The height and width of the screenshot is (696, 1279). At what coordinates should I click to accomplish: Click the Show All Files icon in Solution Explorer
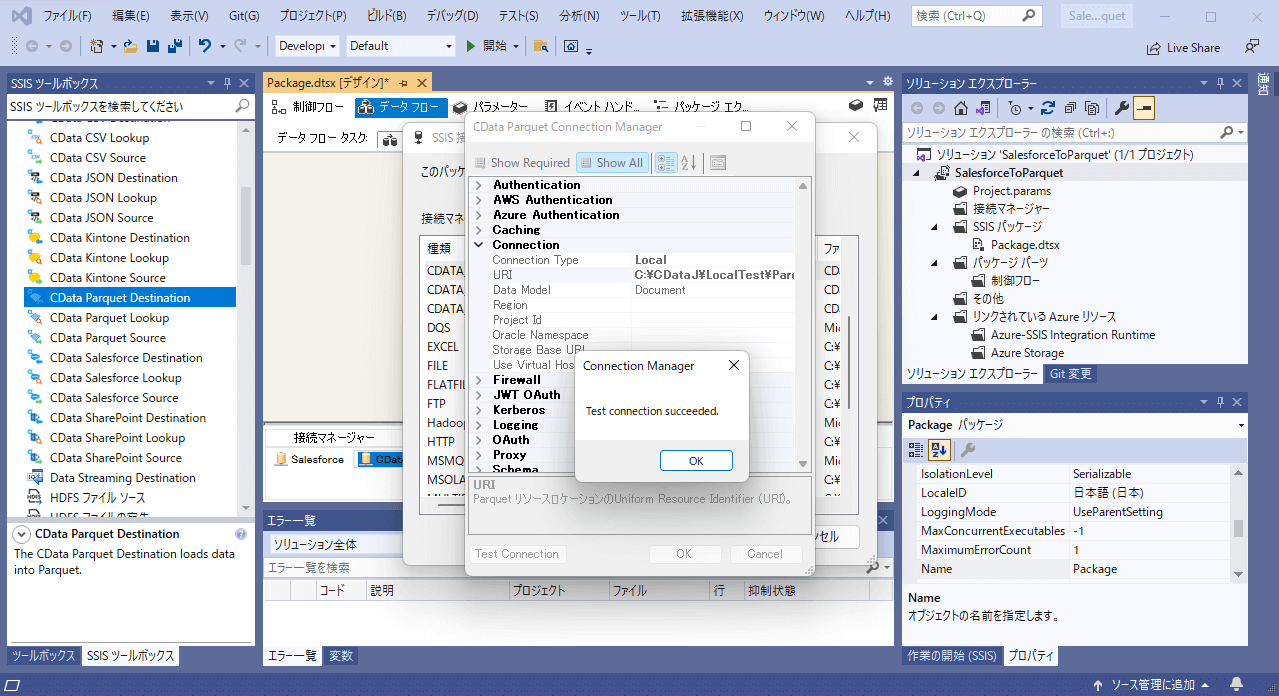coord(1092,108)
